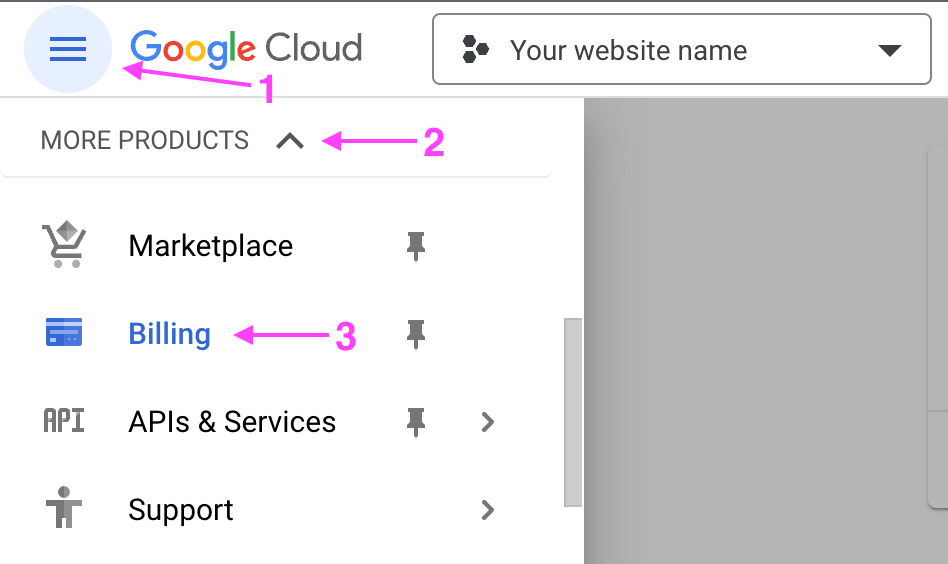Image resolution: width=948 pixels, height=564 pixels.
Task: Select Billing from the menu
Action: [x=170, y=334]
